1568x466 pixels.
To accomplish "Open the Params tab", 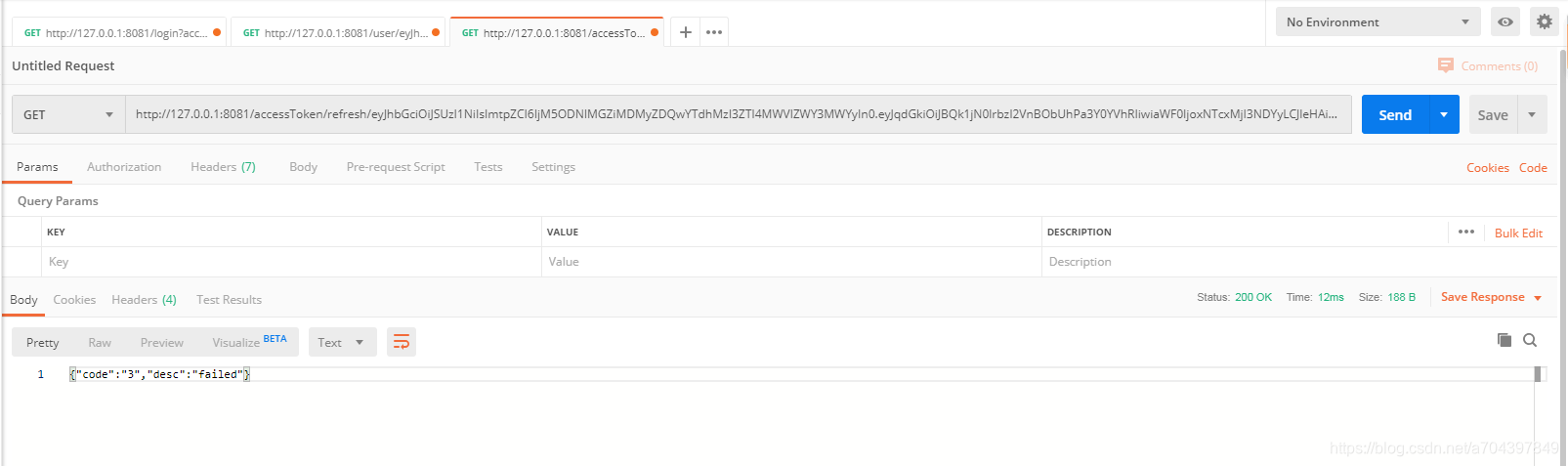I will tap(37, 167).
